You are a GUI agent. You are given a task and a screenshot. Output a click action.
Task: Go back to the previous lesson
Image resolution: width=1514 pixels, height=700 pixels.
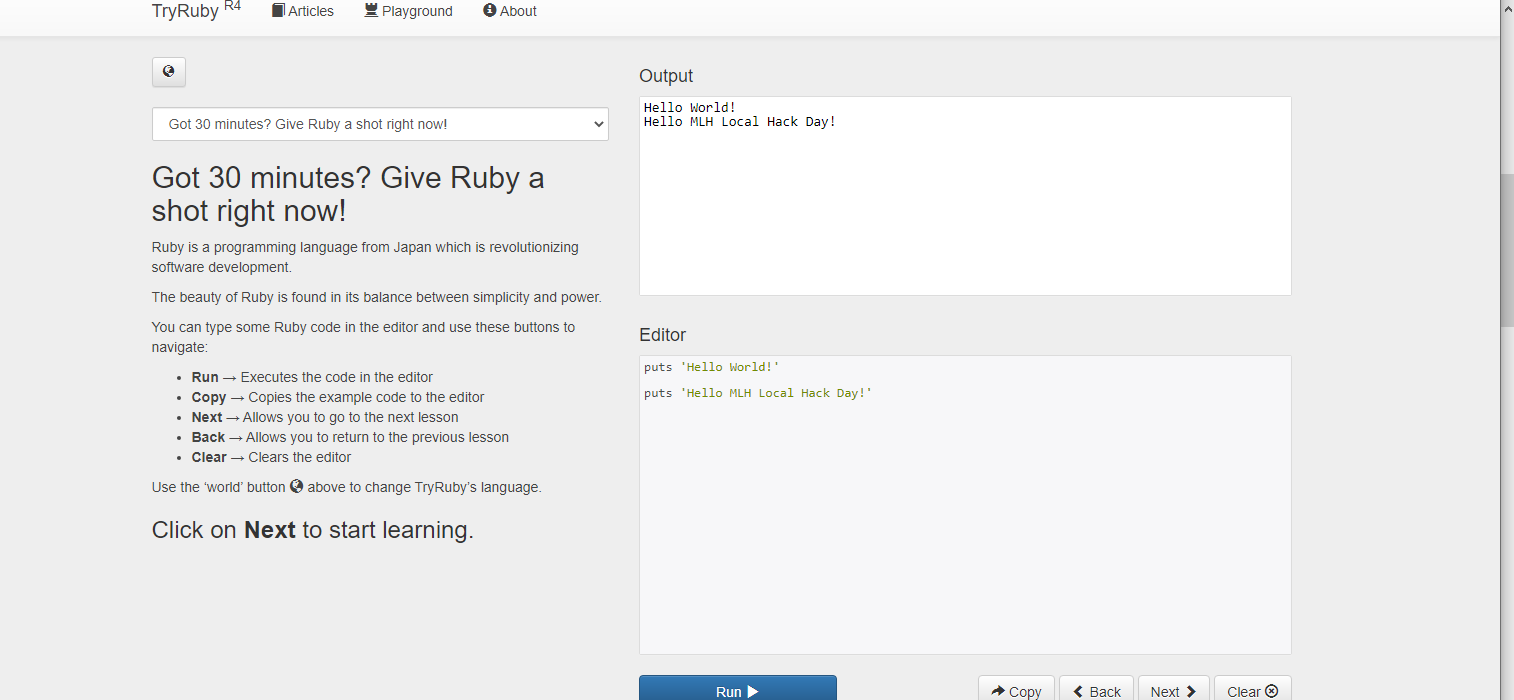tap(1096, 688)
